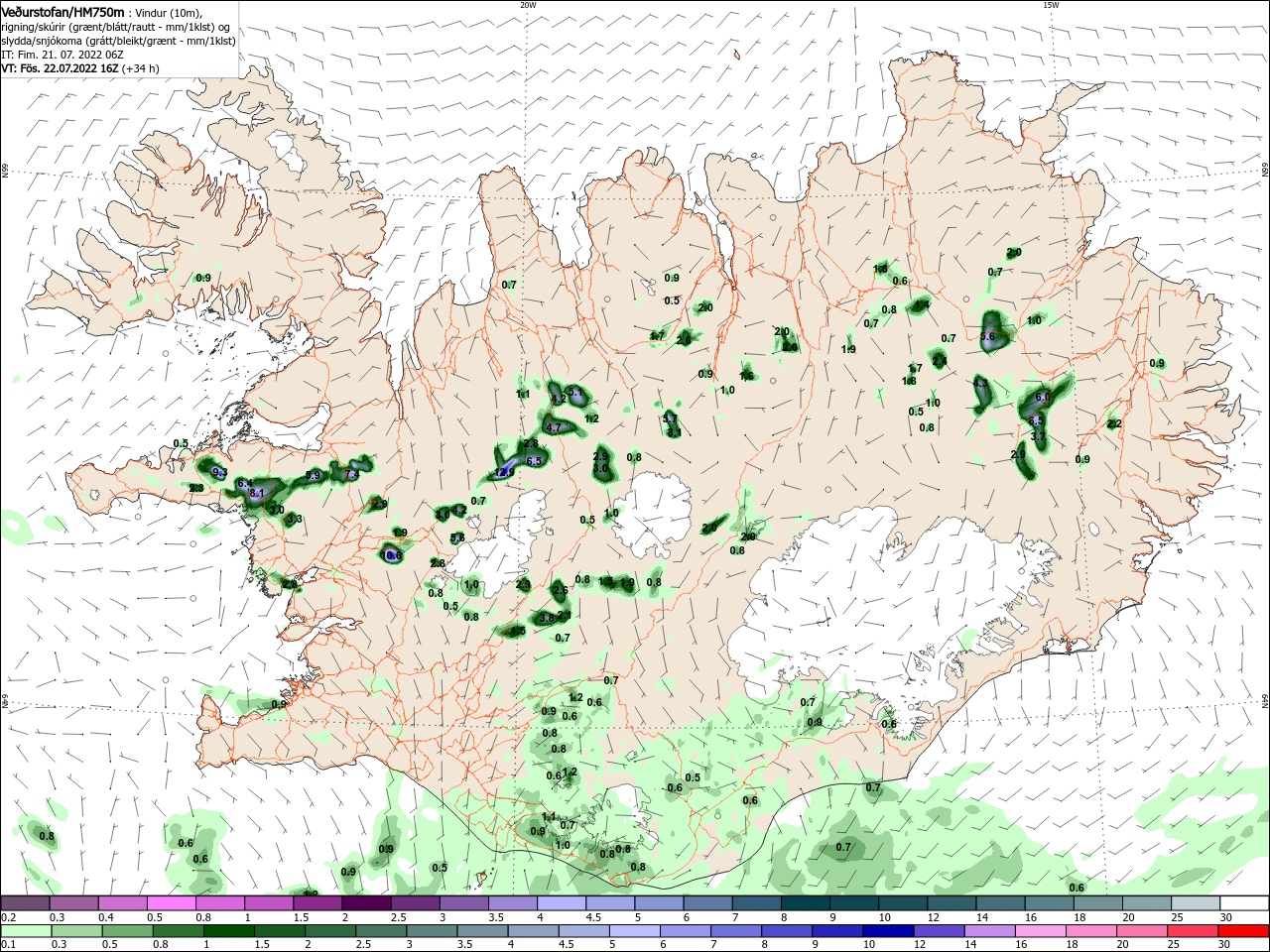Screen dimensions: 1270x952
Task: Click the 7.4 precipitation value on the map
Action: [351, 475]
